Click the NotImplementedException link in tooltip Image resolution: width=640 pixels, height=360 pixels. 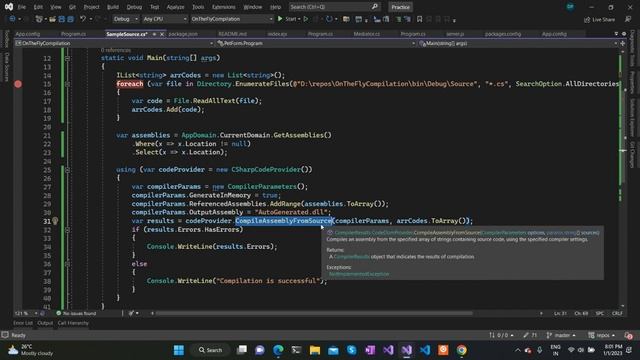pos(359,274)
